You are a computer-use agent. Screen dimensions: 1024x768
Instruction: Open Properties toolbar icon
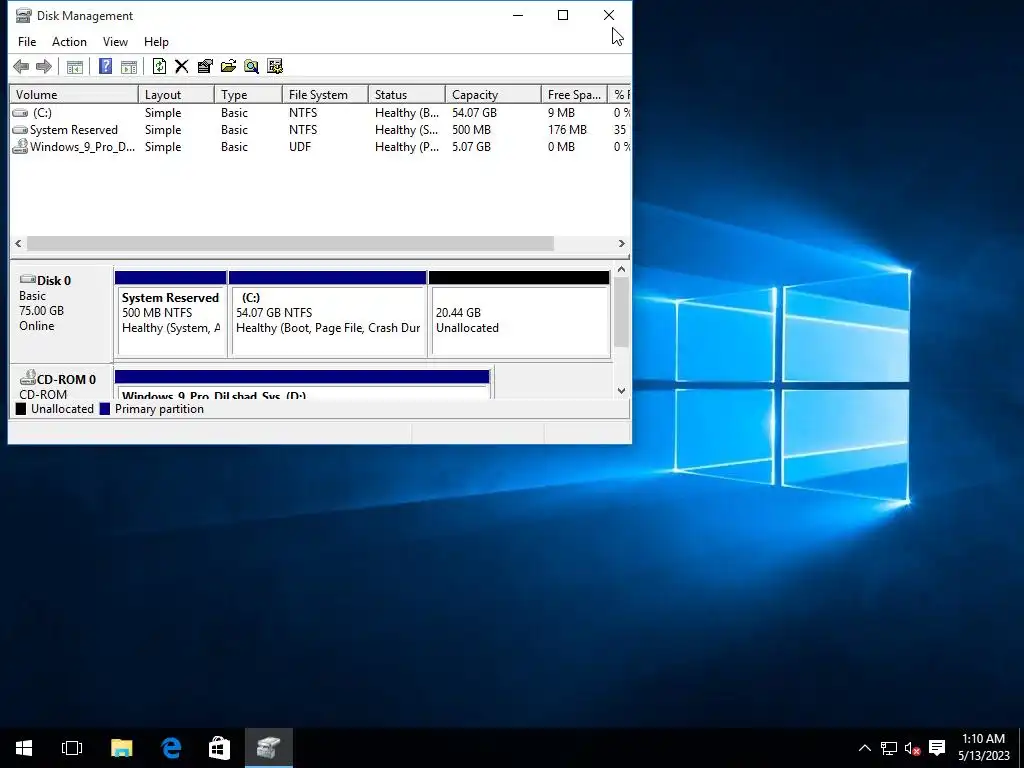pos(205,66)
